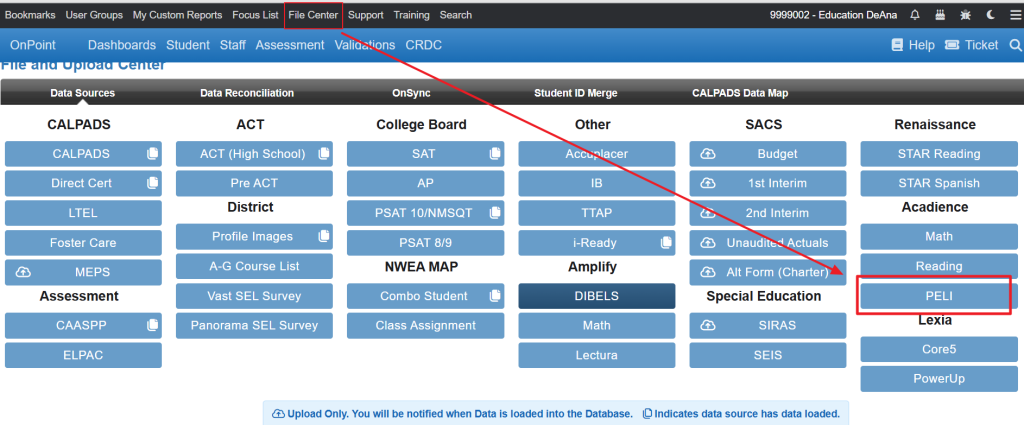Open File Center in the top menu
This screenshot has width=1024, height=425.
pos(313,15)
